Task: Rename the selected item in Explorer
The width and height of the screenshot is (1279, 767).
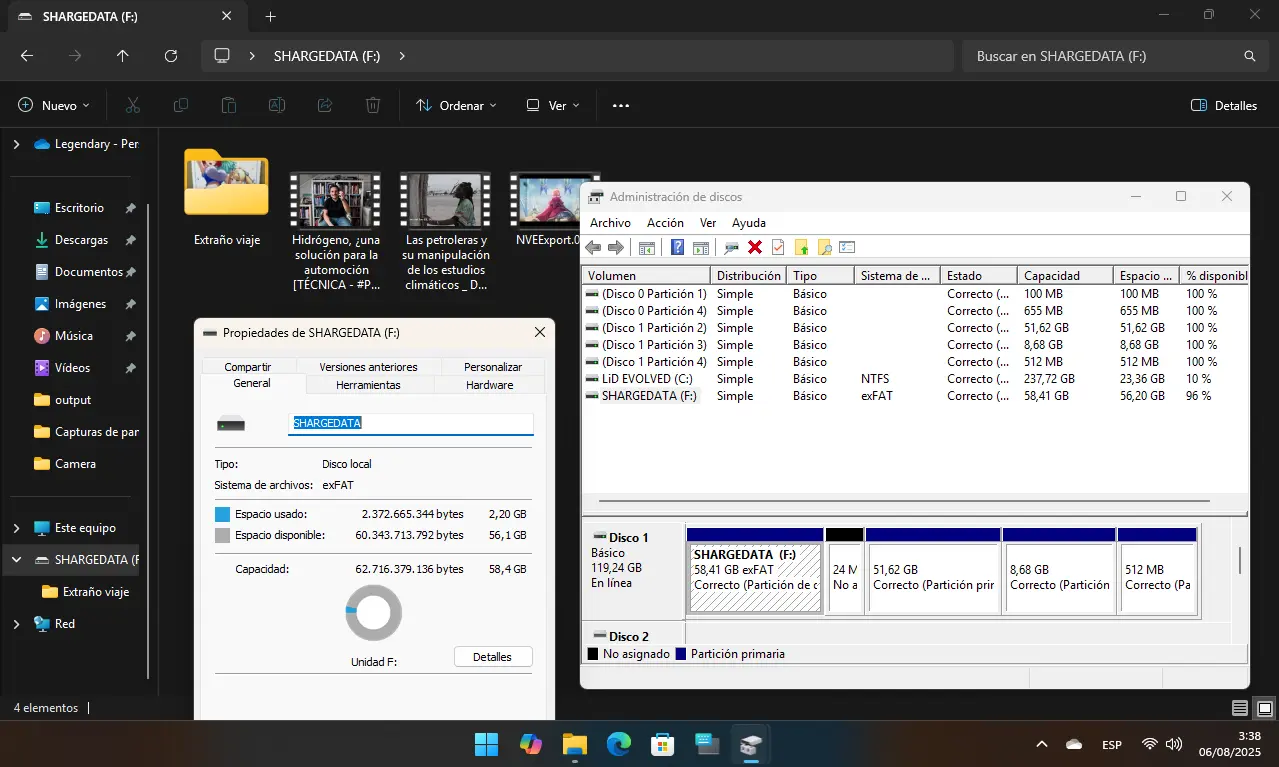Action: pyautogui.click(x=277, y=105)
